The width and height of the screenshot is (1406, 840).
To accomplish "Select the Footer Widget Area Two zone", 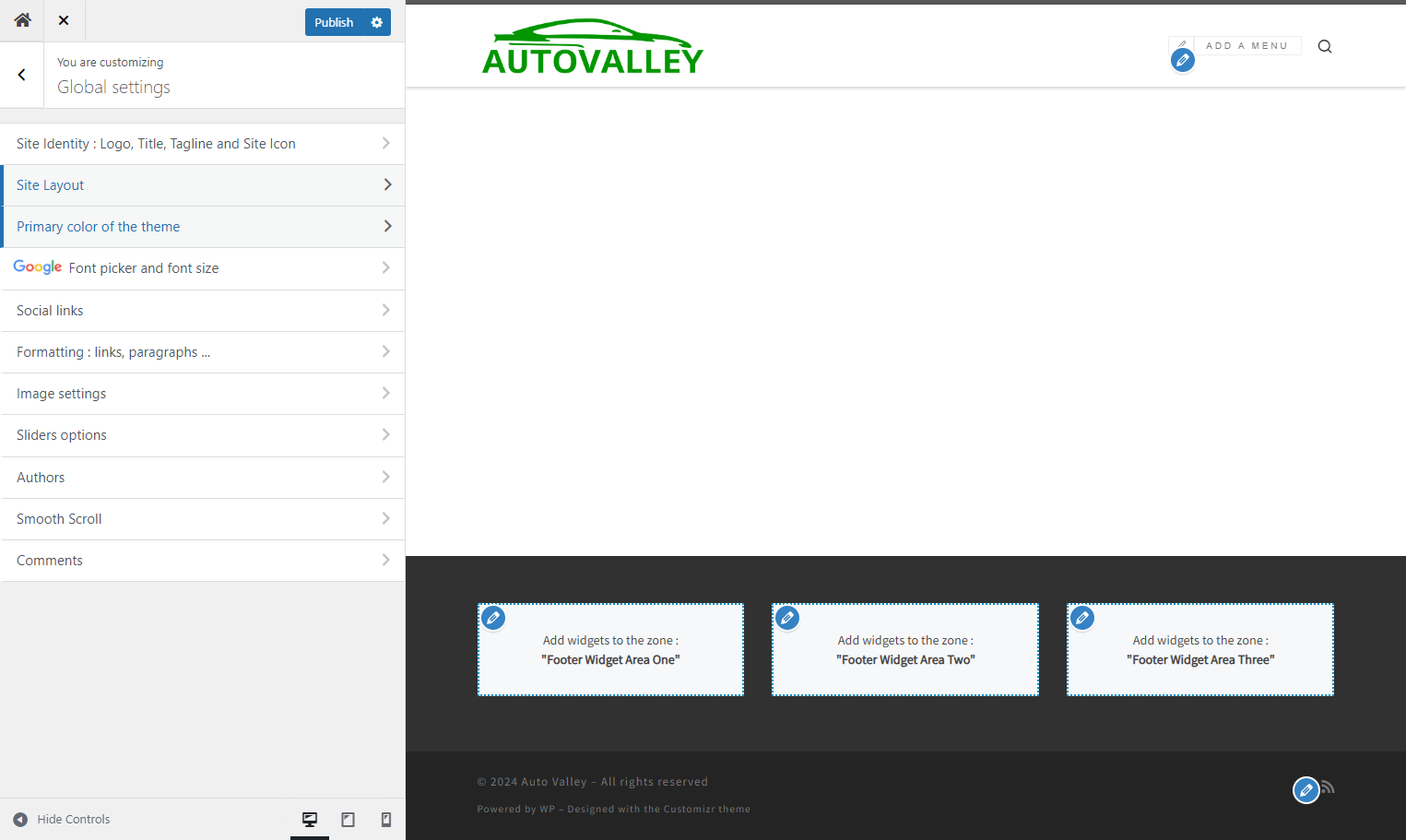I will pyautogui.click(x=905, y=650).
